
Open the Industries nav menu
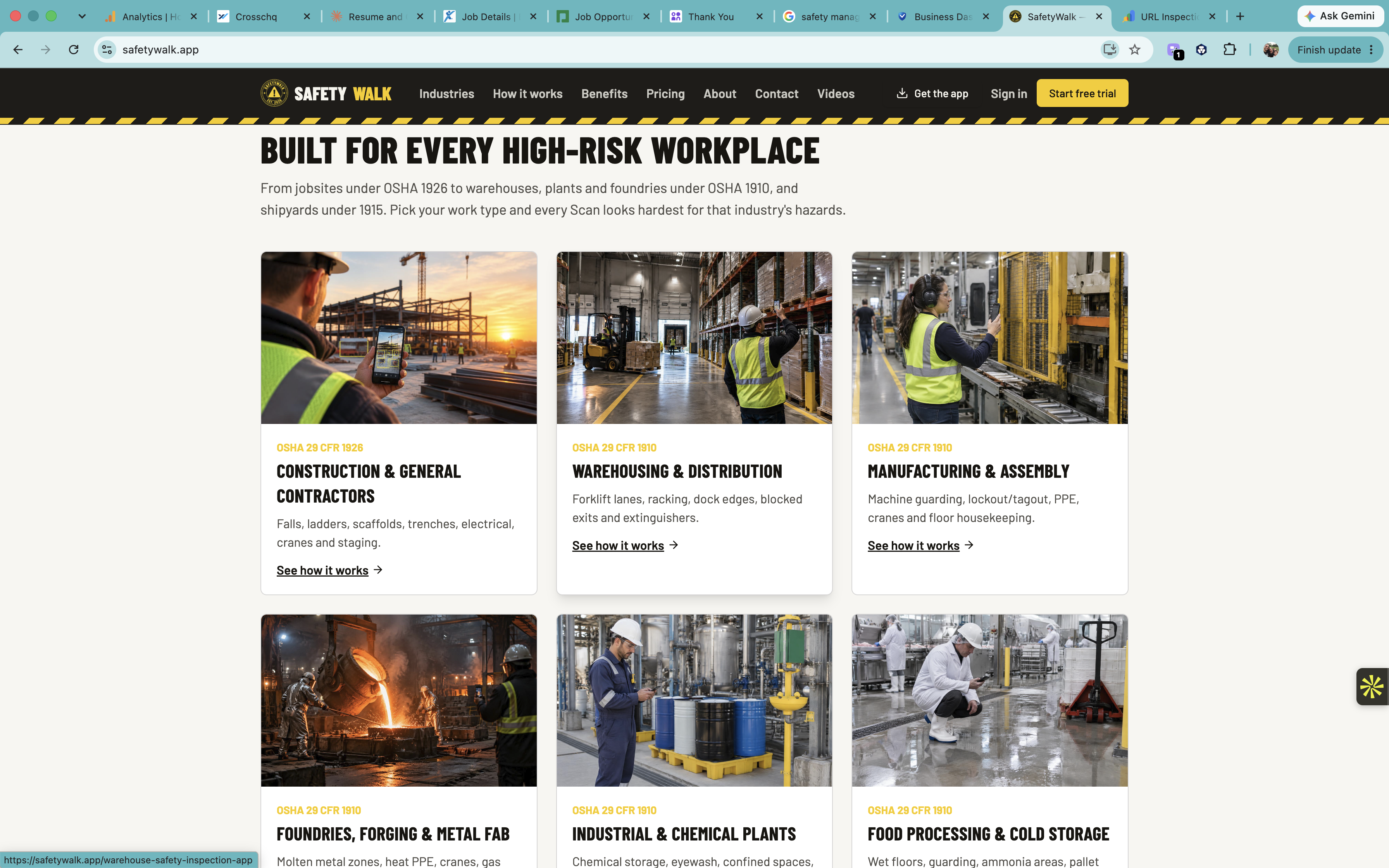446,93
